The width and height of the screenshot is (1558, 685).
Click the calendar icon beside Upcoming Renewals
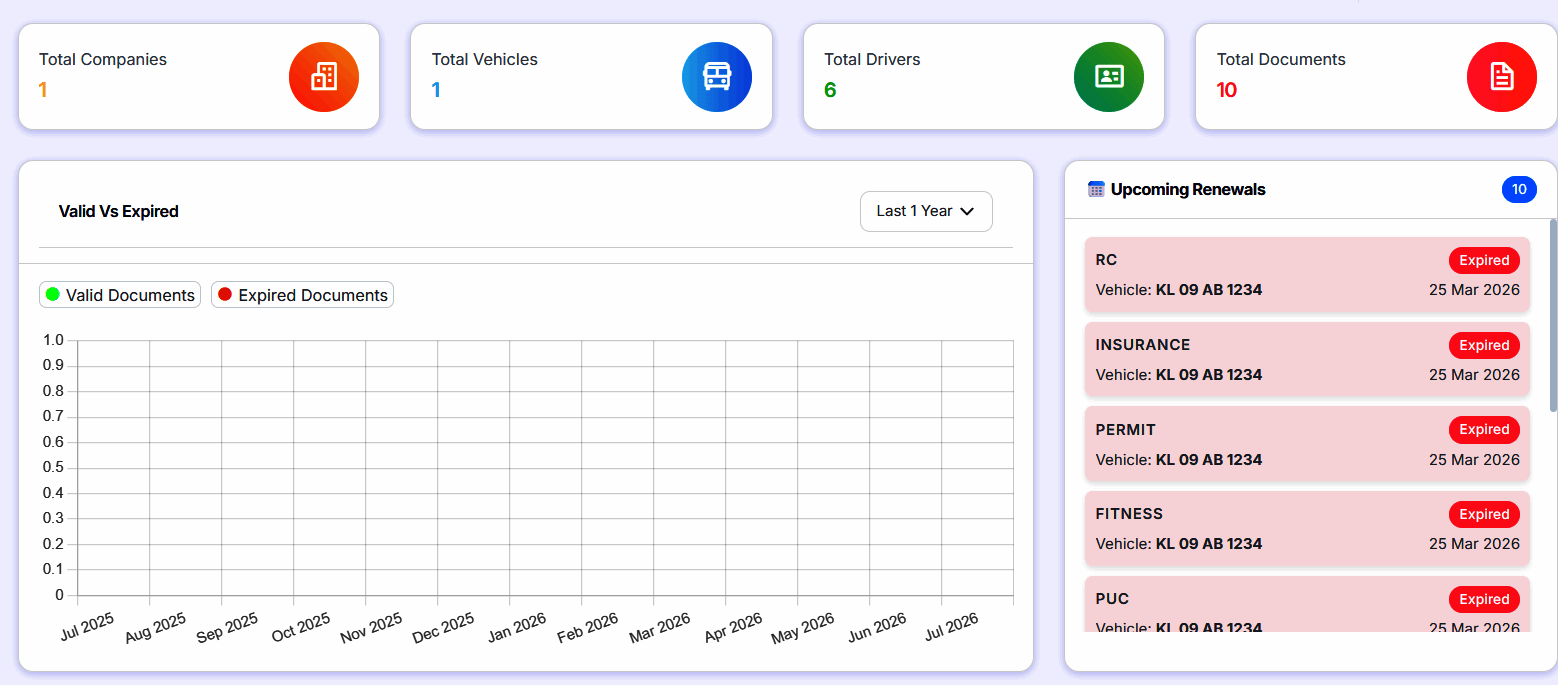click(1096, 189)
